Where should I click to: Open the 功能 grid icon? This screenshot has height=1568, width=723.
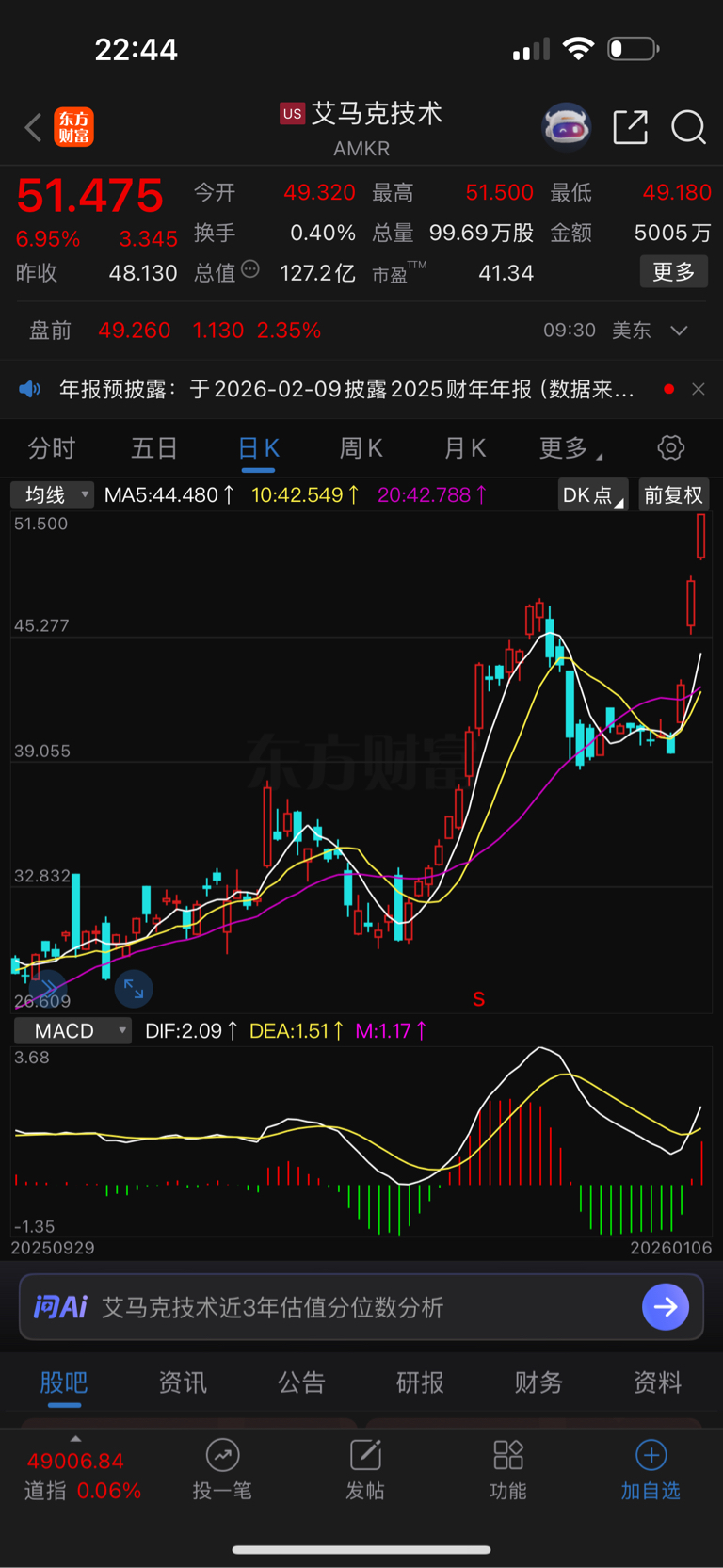point(508,1455)
